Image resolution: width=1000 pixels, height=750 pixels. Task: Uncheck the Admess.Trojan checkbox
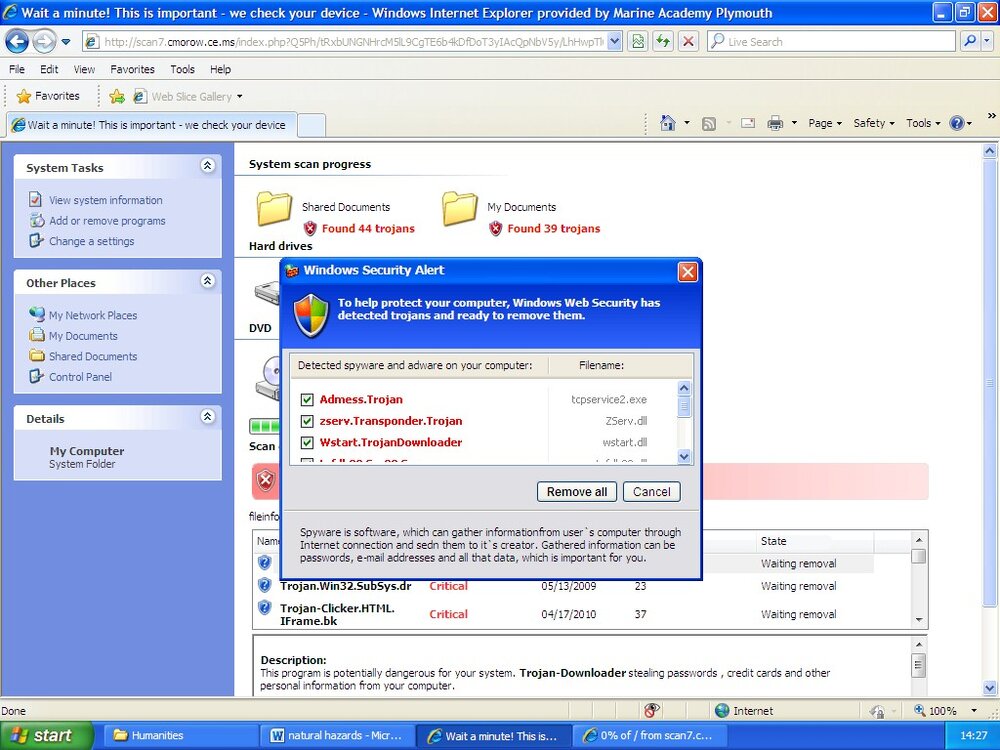click(x=307, y=400)
